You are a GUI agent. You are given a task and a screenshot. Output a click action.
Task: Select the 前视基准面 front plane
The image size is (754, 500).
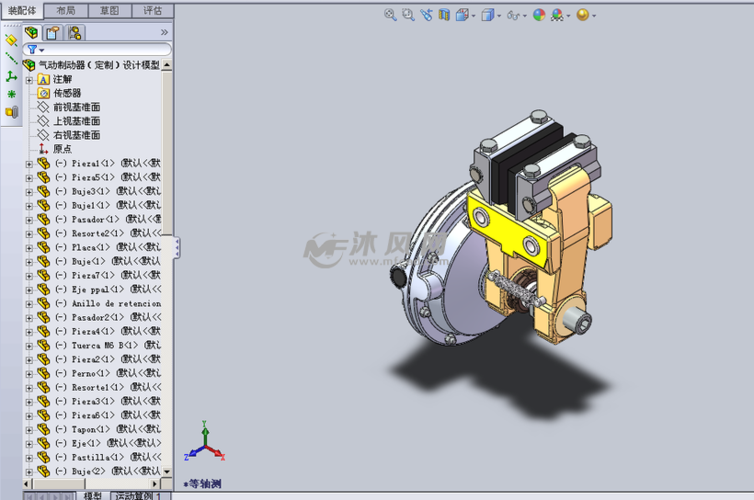(76, 107)
